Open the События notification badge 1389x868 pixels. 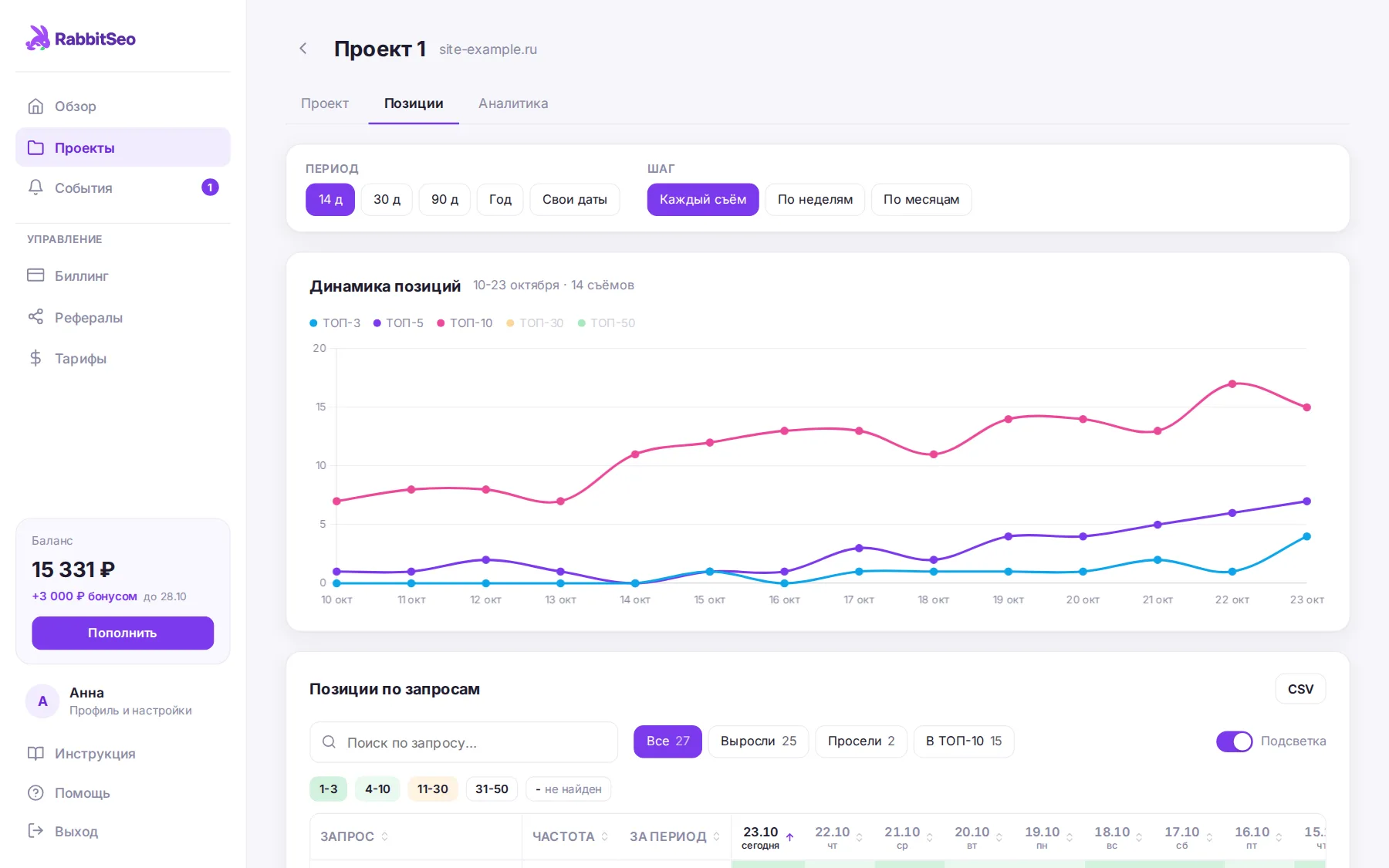[x=210, y=187]
